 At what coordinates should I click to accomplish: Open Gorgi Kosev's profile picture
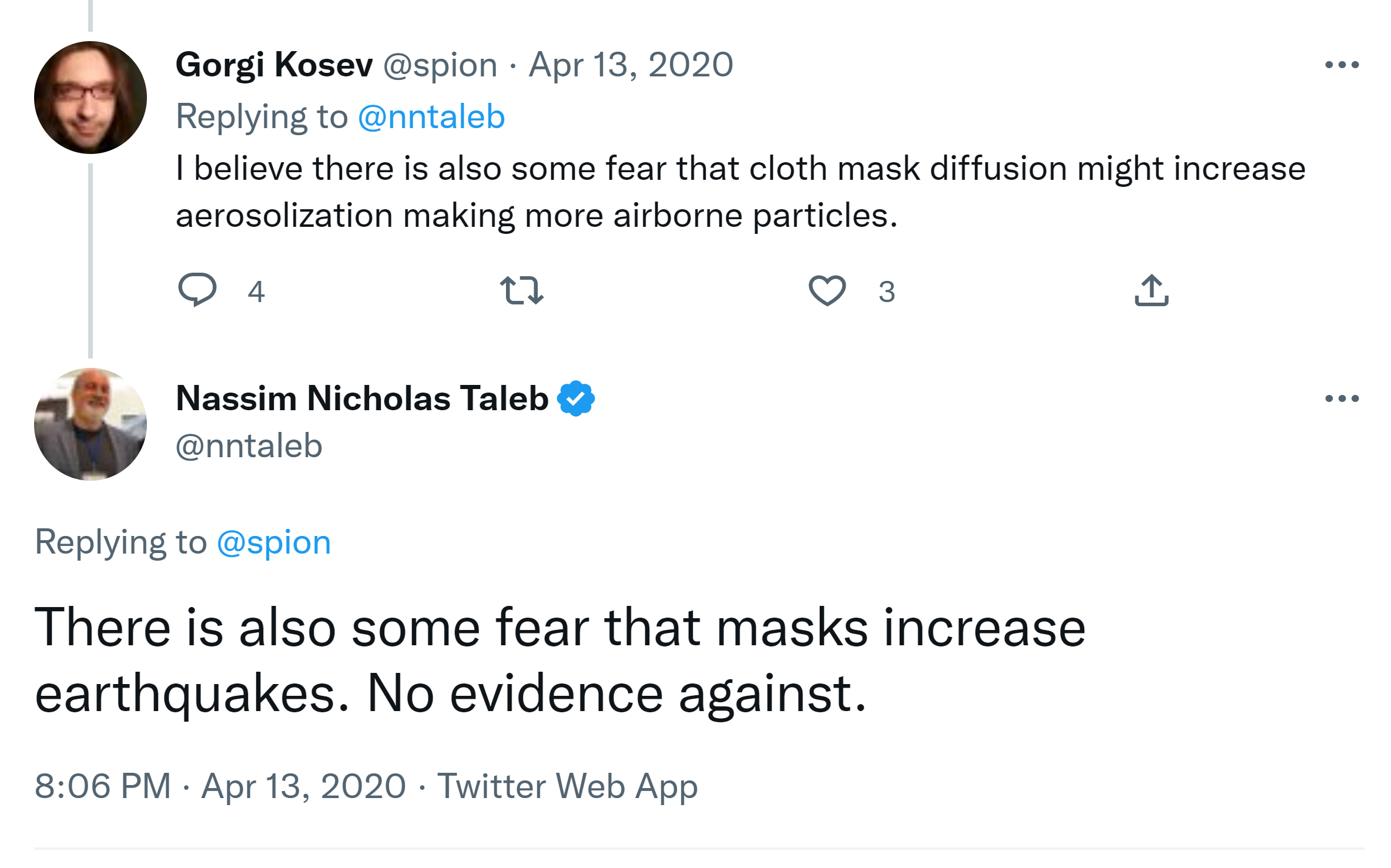(x=91, y=98)
